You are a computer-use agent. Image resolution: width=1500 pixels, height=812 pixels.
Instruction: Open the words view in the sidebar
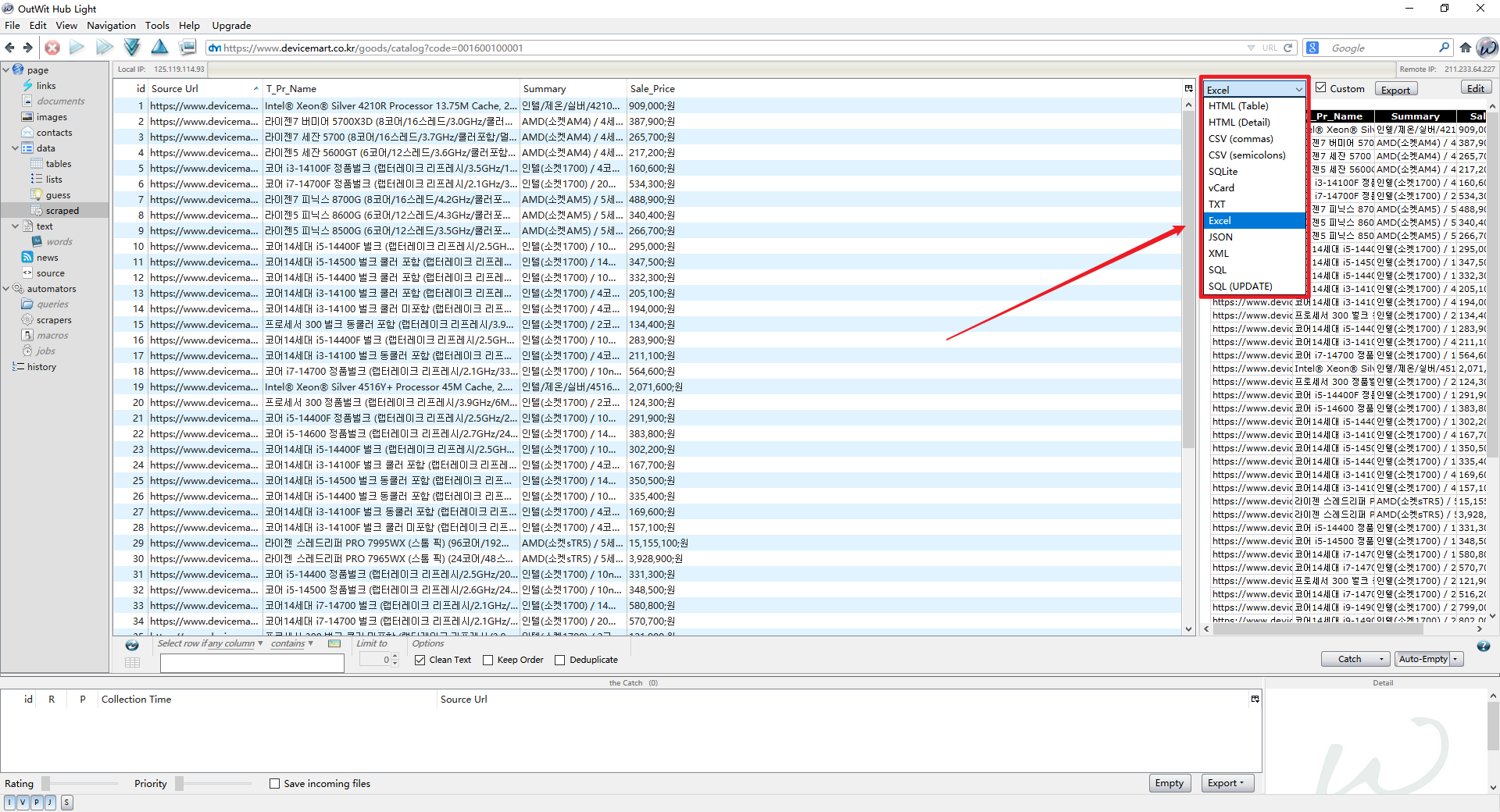coord(59,242)
